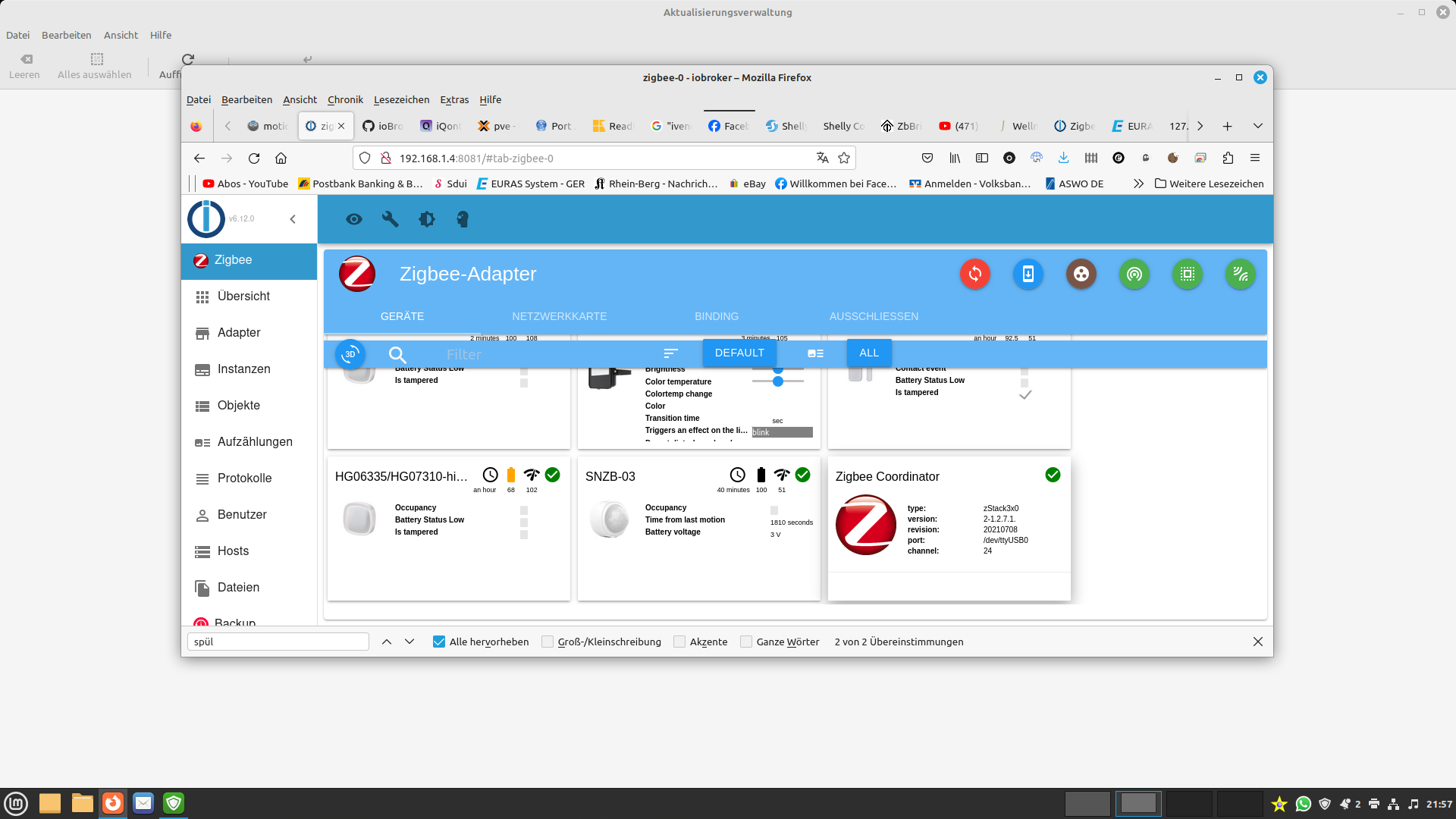Click the ALL button
The width and height of the screenshot is (1456, 819).
tap(869, 353)
